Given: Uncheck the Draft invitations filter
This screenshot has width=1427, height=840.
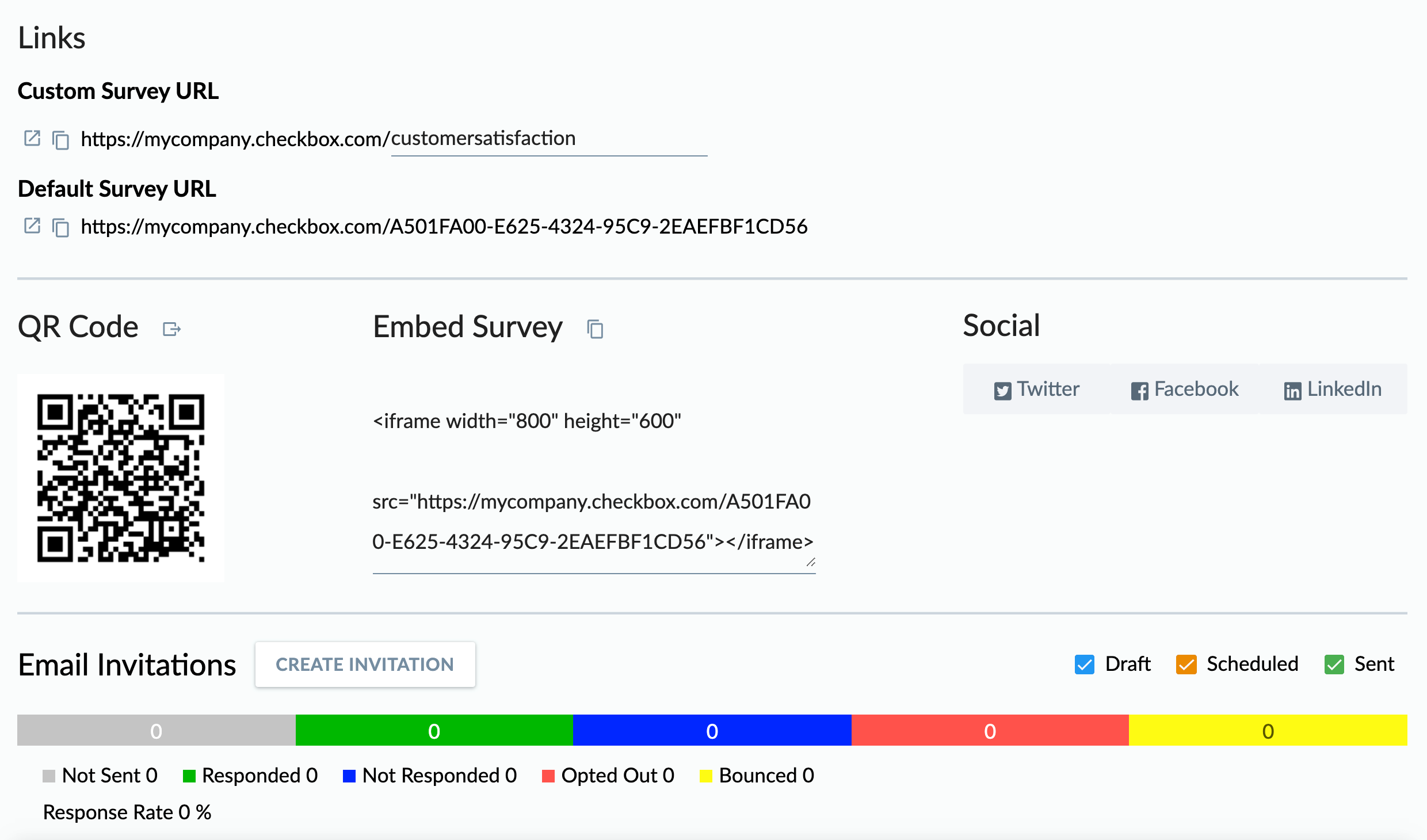Looking at the screenshot, I should pyautogui.click(x=1085, y=665).
